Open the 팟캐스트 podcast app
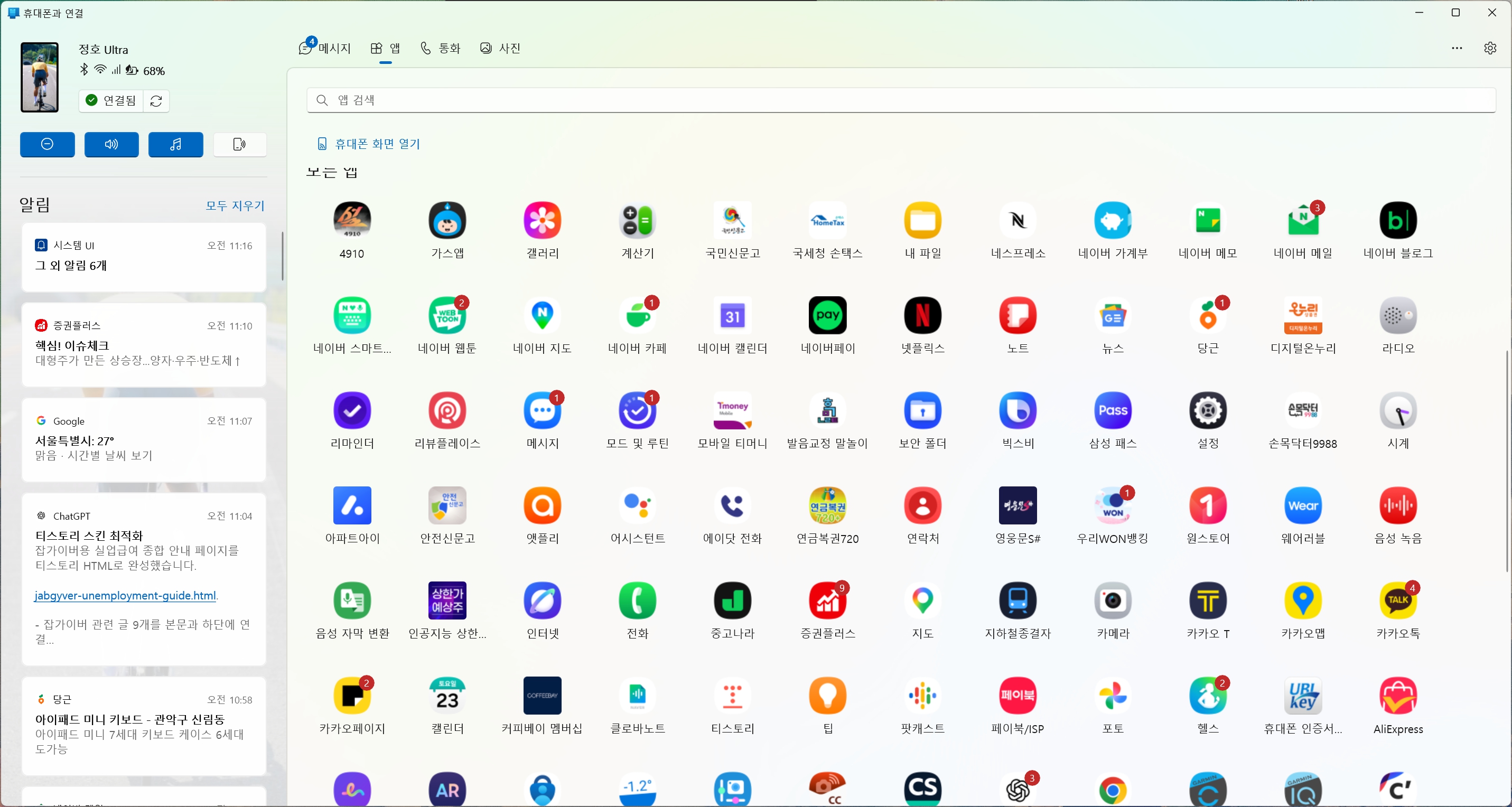Screen dimensions: 1512x807 (923, 696)
